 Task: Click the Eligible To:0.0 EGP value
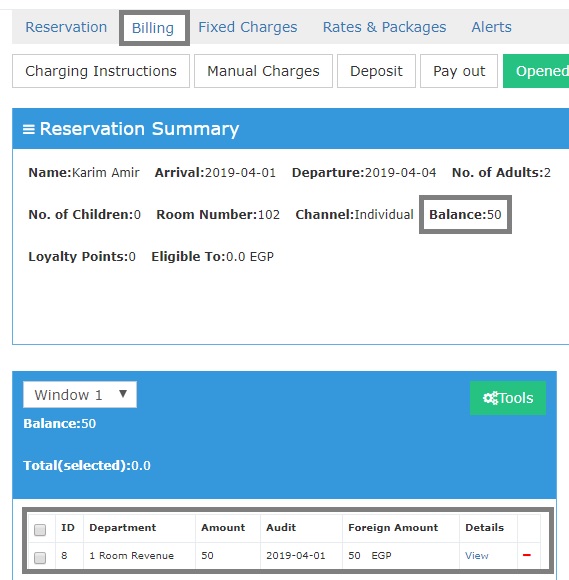pyautogui.click(x=250, y=257)
